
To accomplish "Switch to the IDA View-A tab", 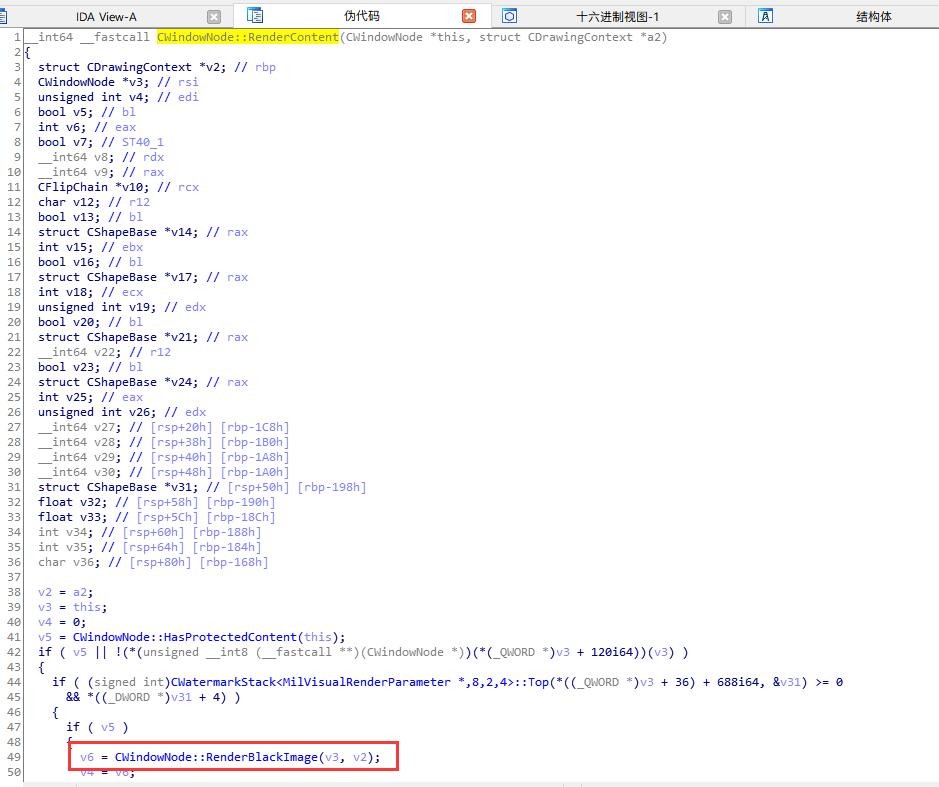I will (106, 17).
